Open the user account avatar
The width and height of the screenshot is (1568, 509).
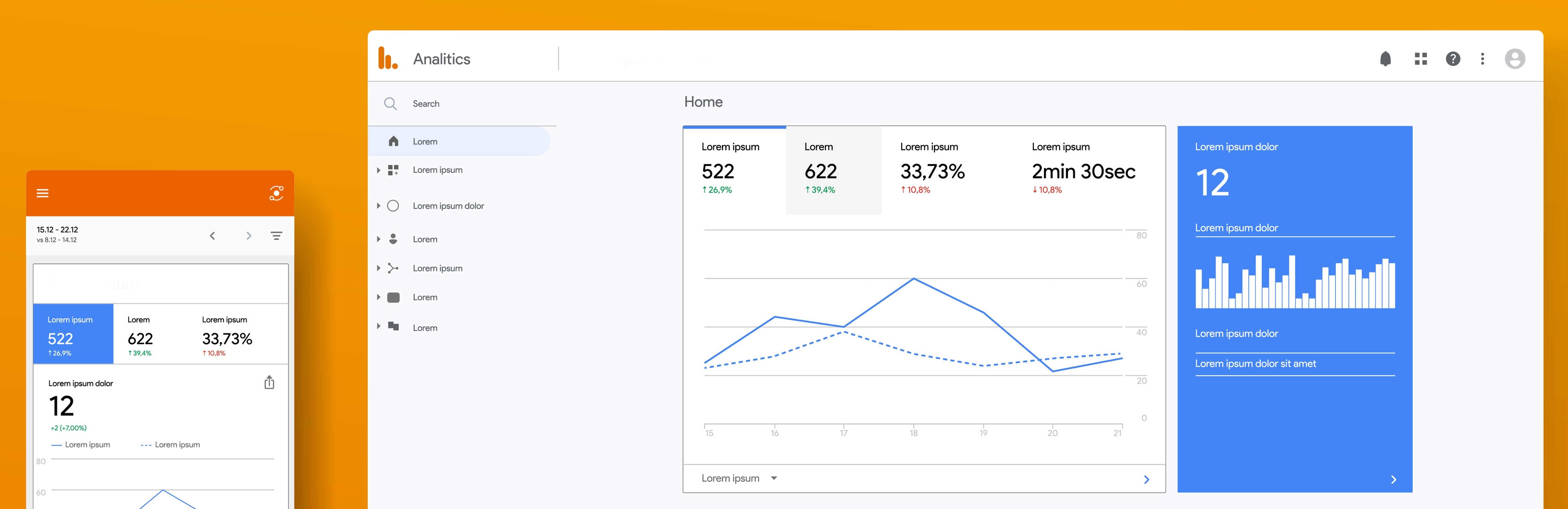(1514, 58)
